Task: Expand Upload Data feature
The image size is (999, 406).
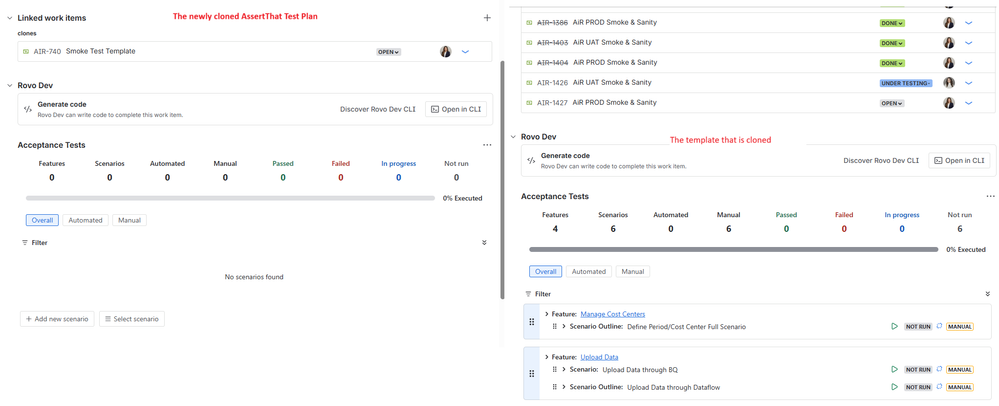Action: point(547,357)
